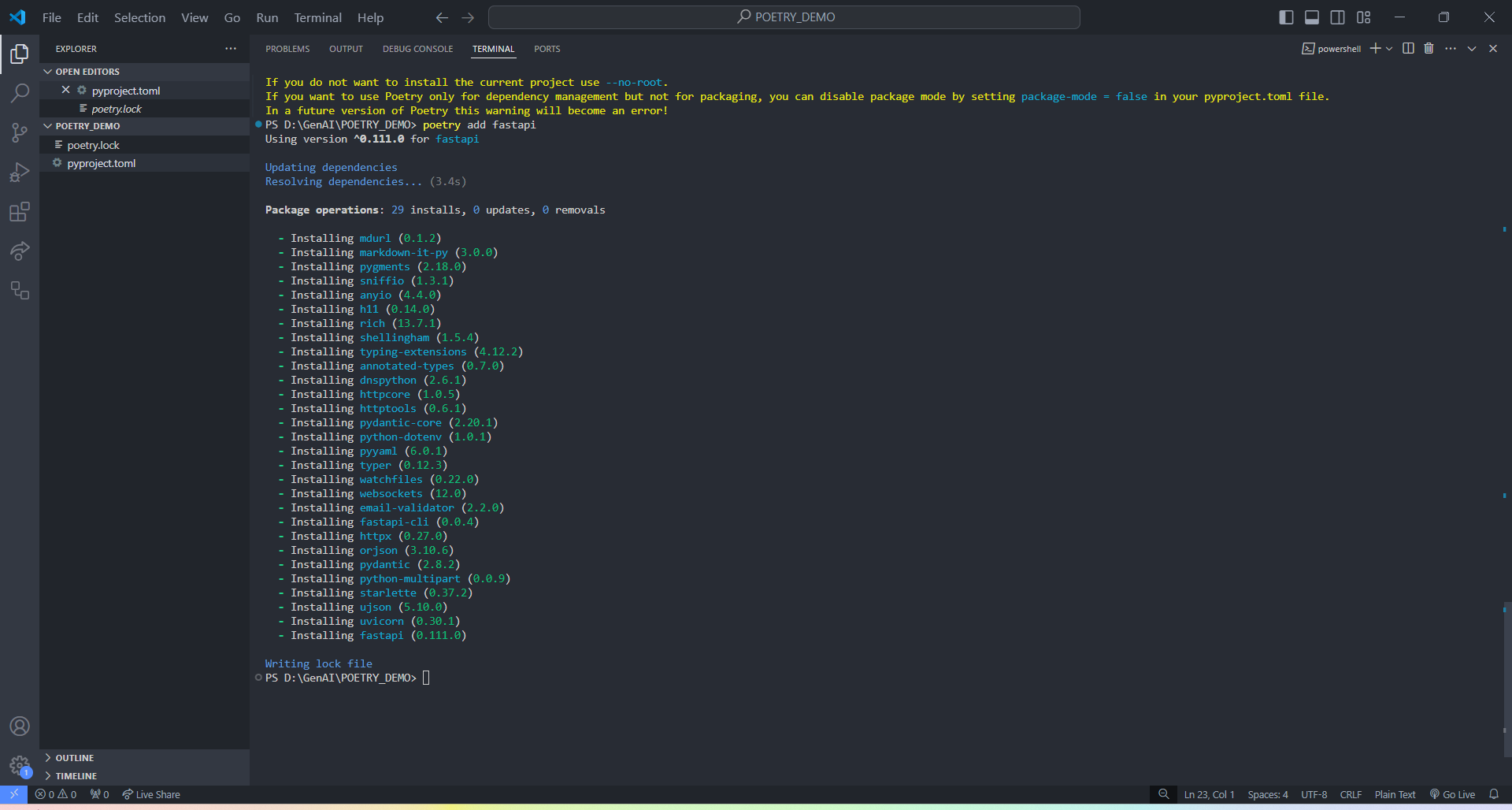Customize layout icon in title bar
The image size is (1512, 810).
click(x=1364, y=17)
